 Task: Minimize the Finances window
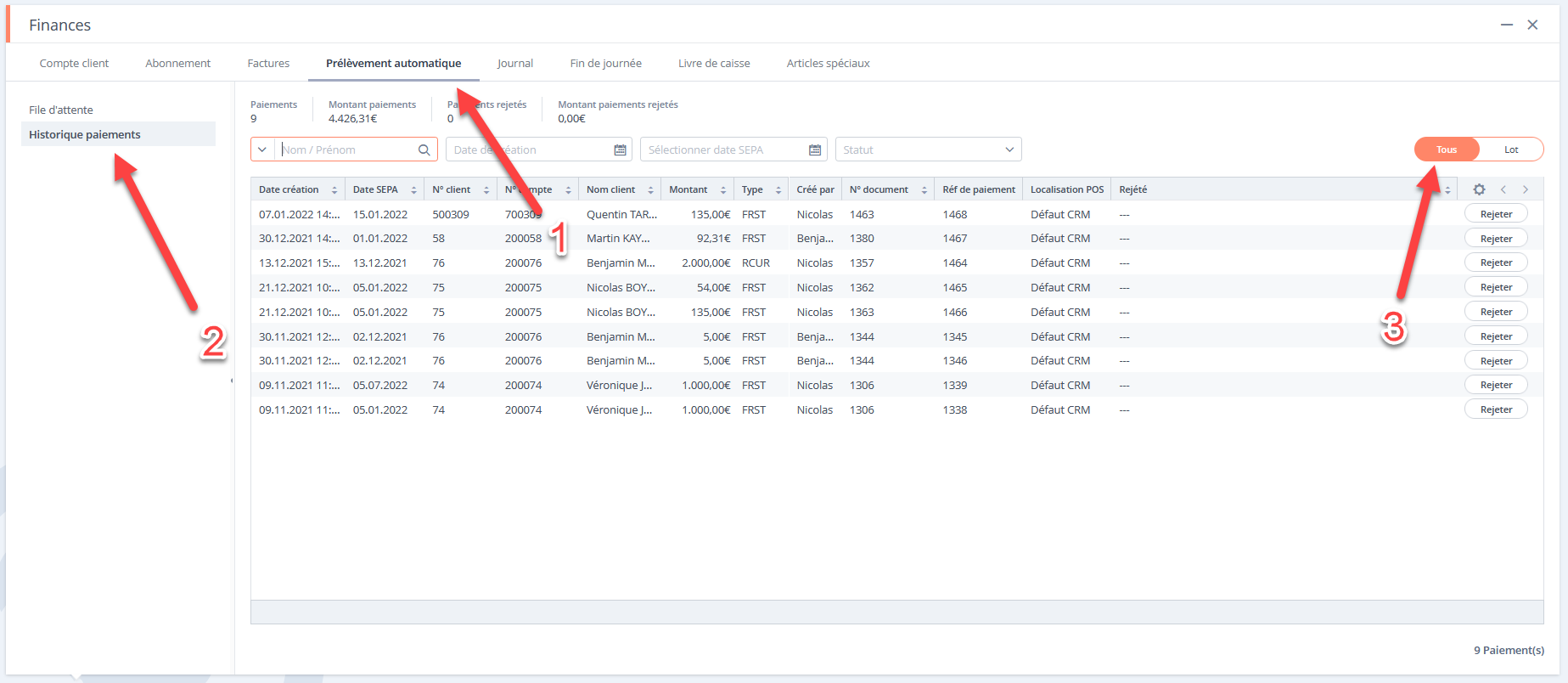tap(1507, 25)
